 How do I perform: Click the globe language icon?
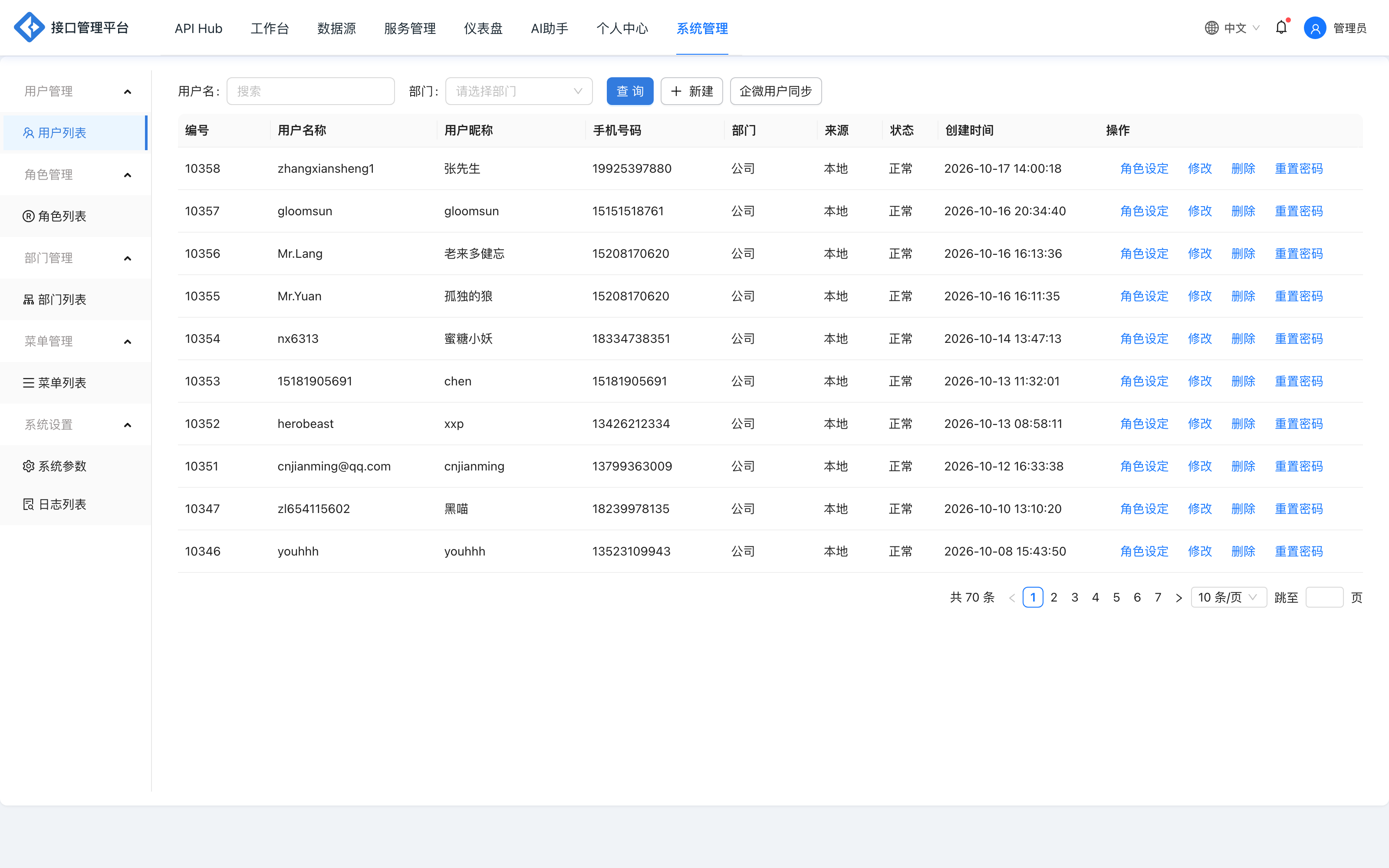[1211, 27]
